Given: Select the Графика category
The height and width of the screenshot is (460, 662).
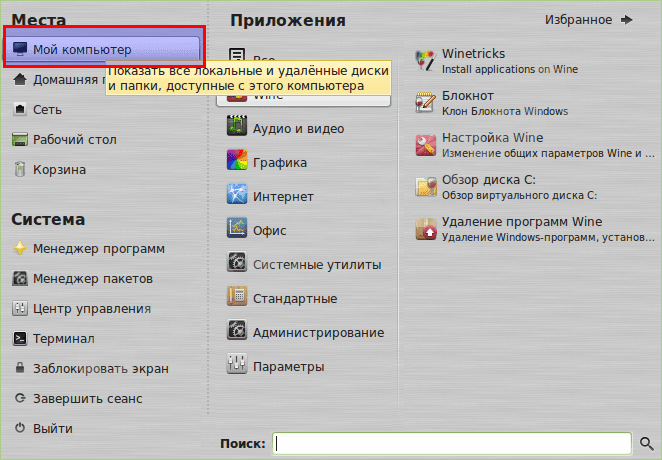Looking at the screenshot, I should 280,162.
